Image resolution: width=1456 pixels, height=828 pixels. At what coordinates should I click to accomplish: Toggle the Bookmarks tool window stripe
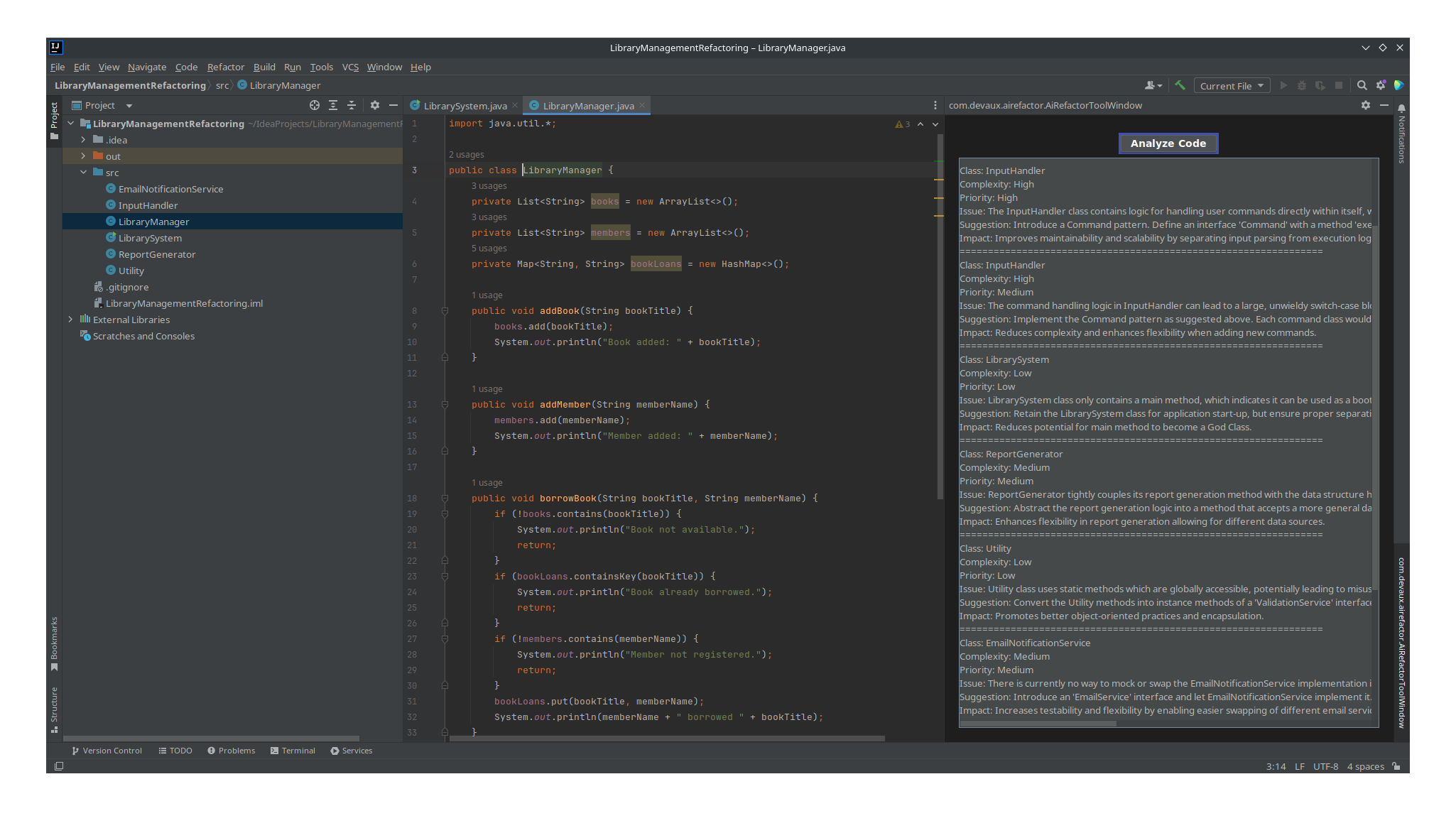[54, 643]
